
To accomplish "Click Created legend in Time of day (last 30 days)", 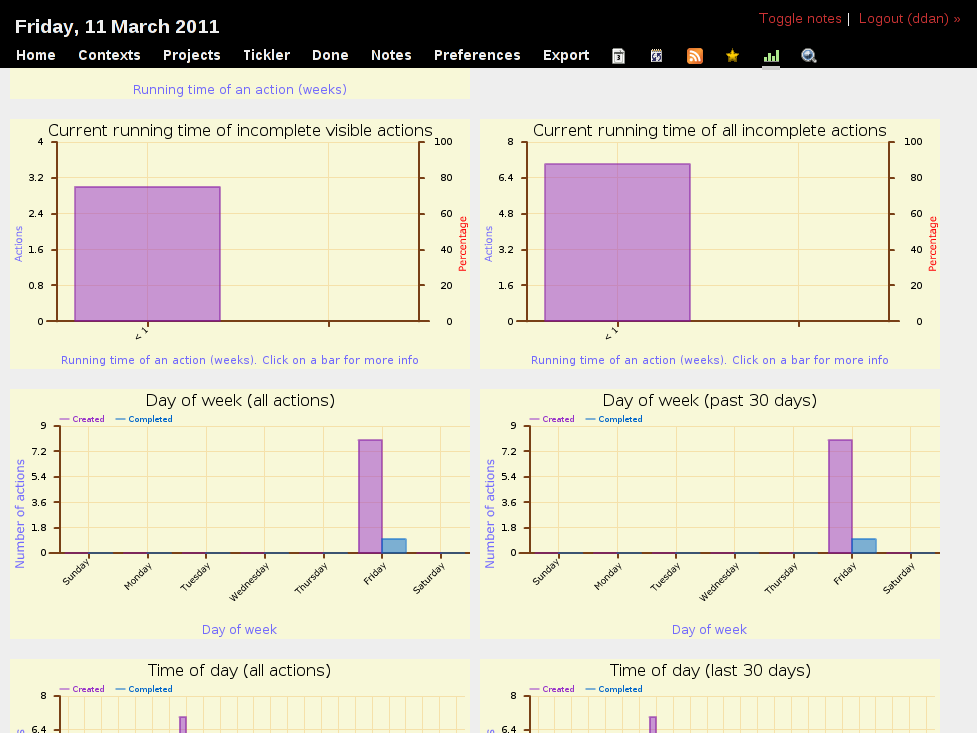I will point(551,689).
